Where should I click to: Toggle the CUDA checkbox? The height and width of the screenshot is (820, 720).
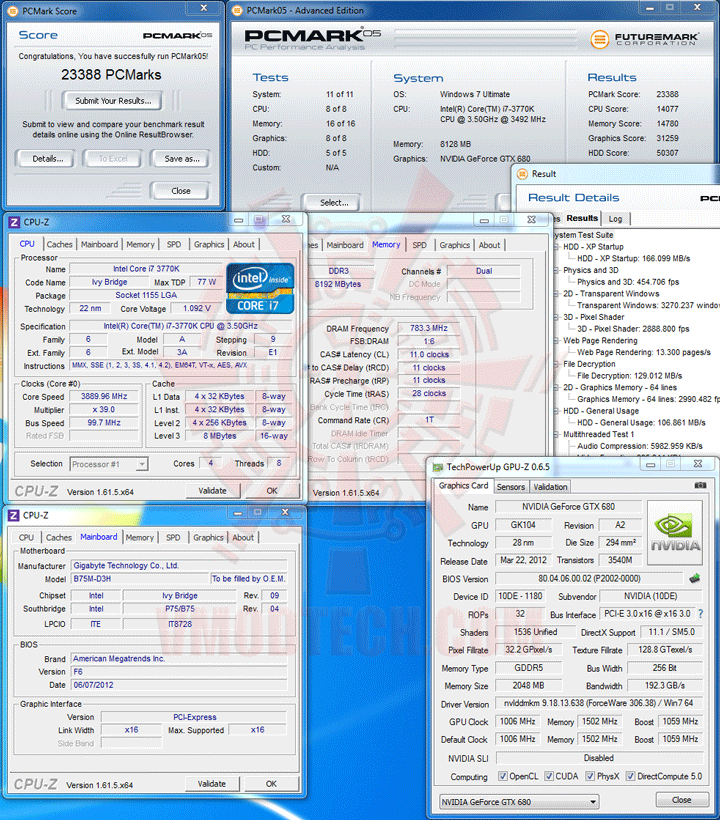pos(548,776)
